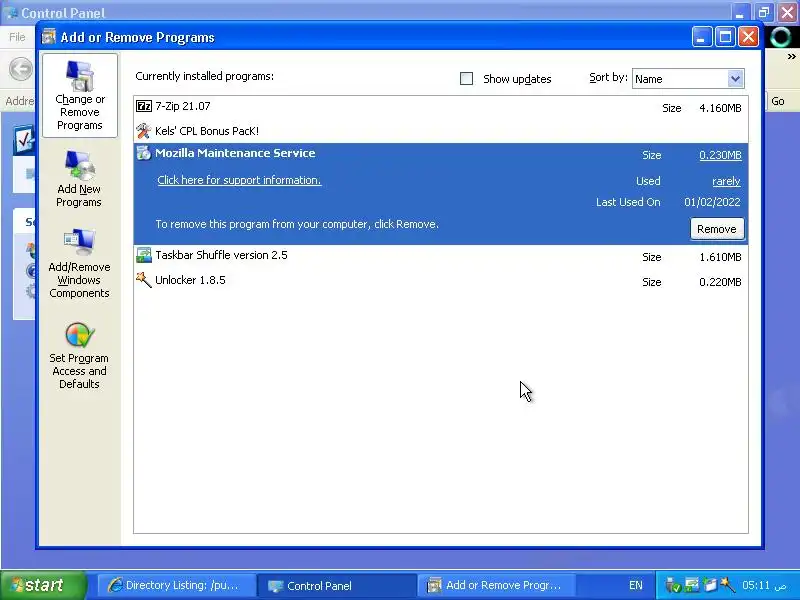Minimize the Add or Remove Programs window

[x=702, y=37]
